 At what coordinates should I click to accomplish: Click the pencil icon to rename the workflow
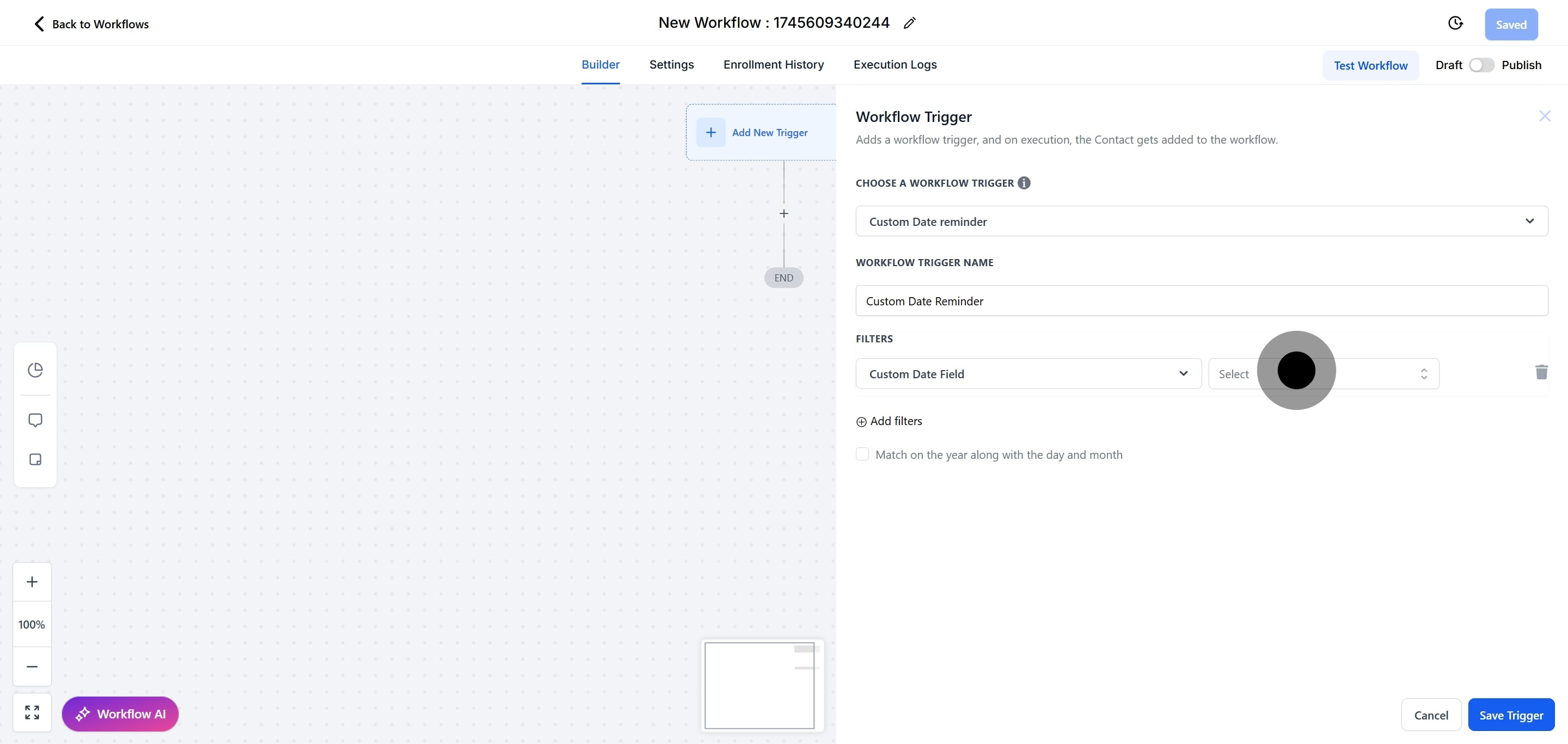coord(909,23)
